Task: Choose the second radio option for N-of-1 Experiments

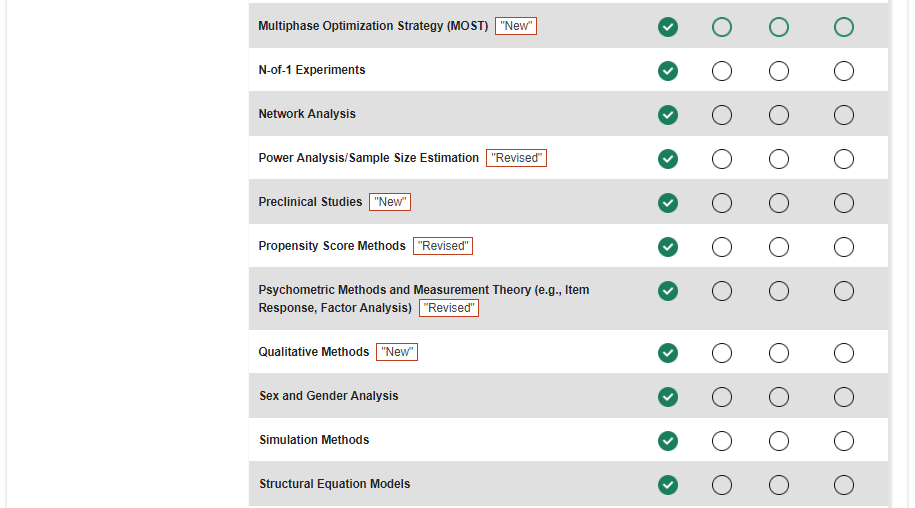Action: (x=722, y=71)
